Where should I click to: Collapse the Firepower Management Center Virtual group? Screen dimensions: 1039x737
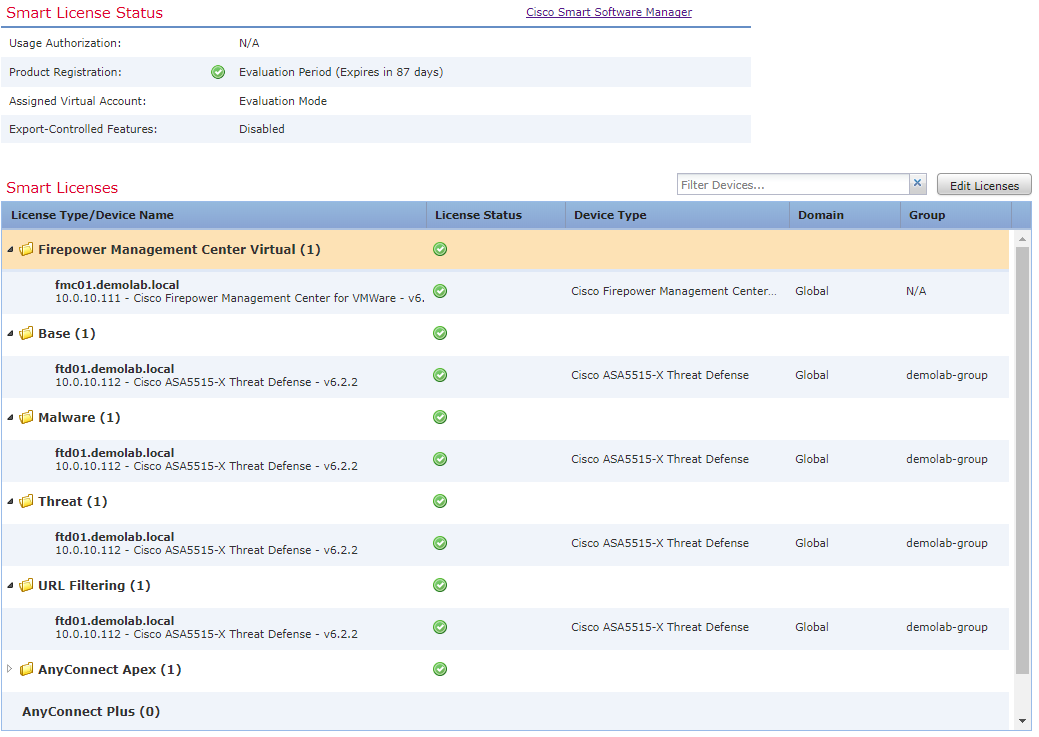(x=10, y=250)
